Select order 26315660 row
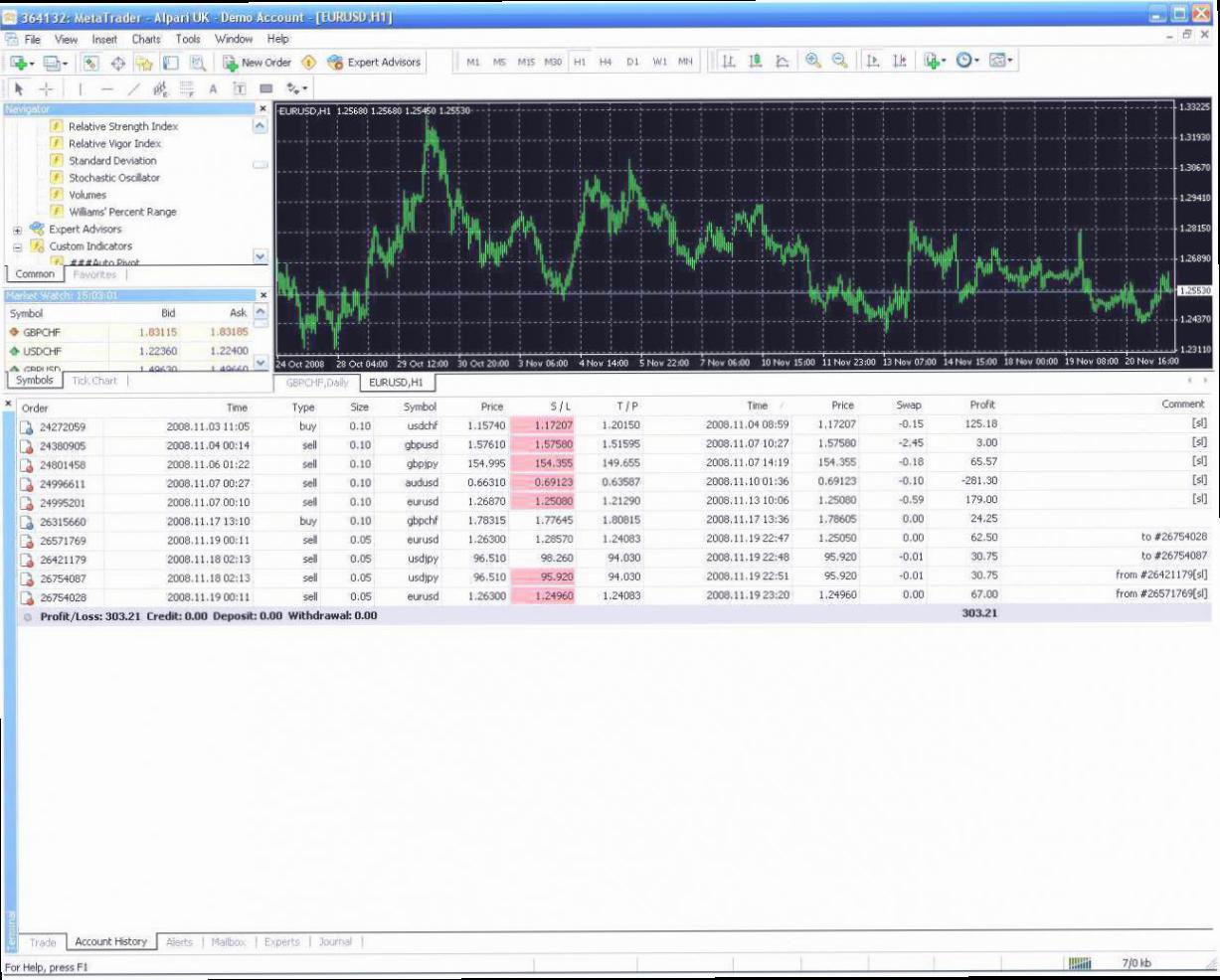The height and width of the screenshot is (980, 1220). pos(614,521)
